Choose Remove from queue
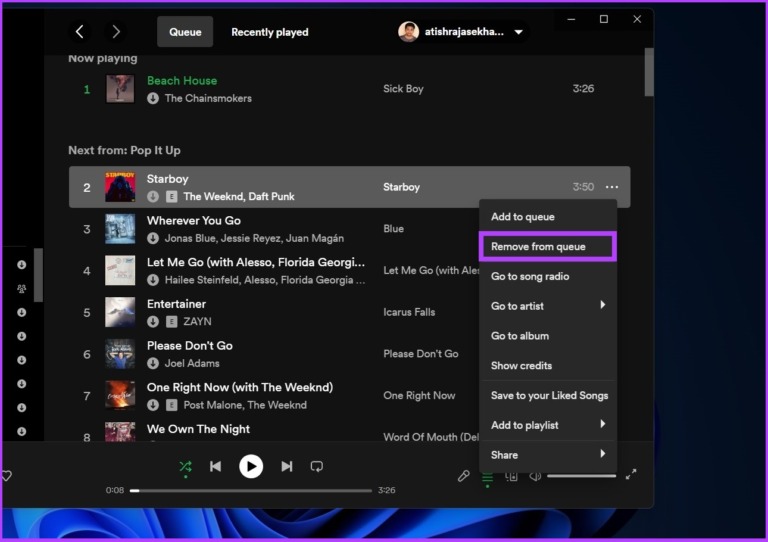Image resolution: width=768 pixels, height=542 pixels. (x=548, y=247)
